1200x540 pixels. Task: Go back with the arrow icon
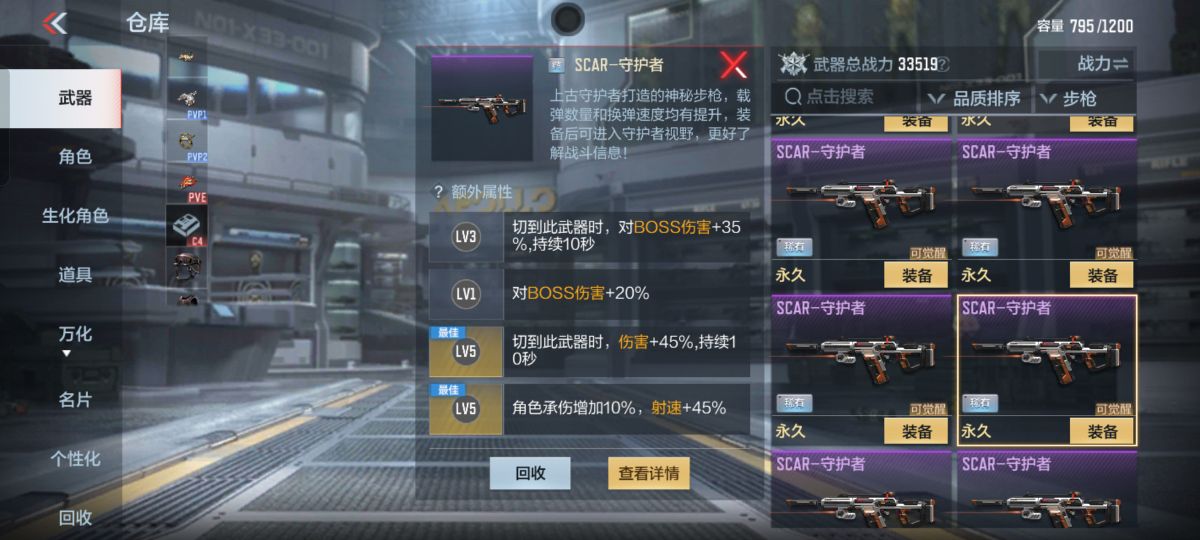point(55,22)
